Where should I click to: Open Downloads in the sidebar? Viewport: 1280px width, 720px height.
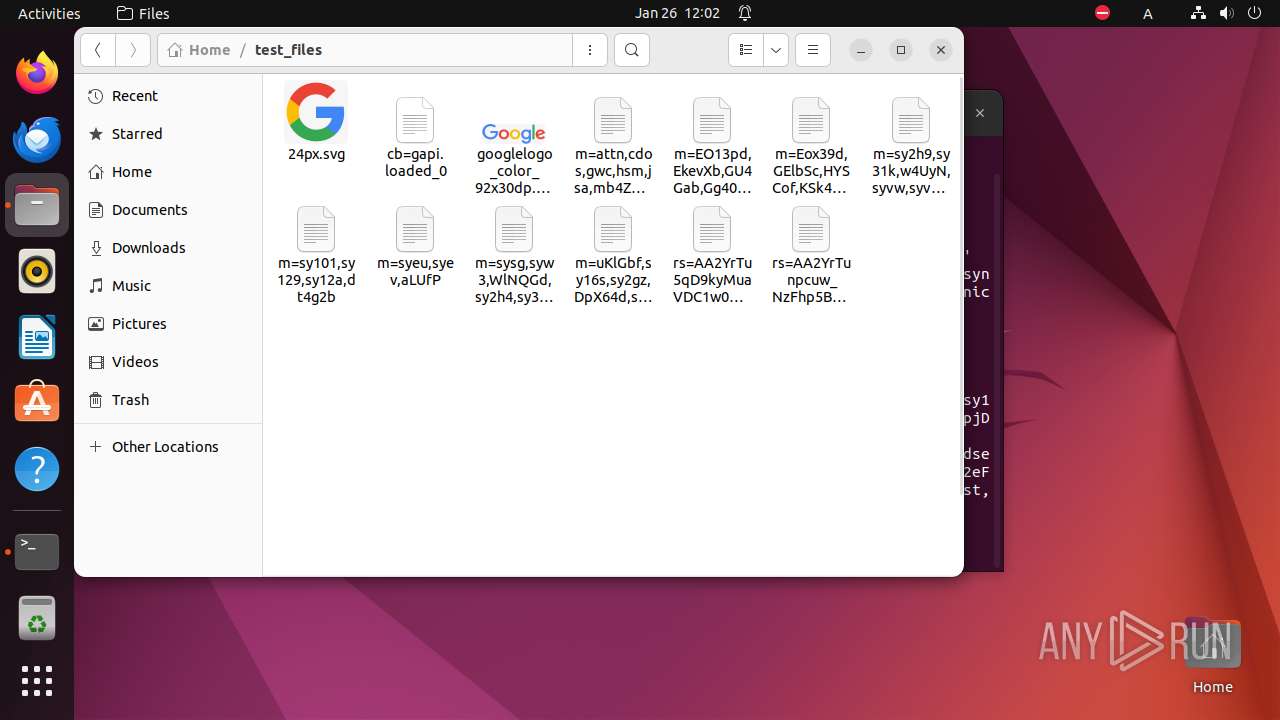(x=168, y=248)
